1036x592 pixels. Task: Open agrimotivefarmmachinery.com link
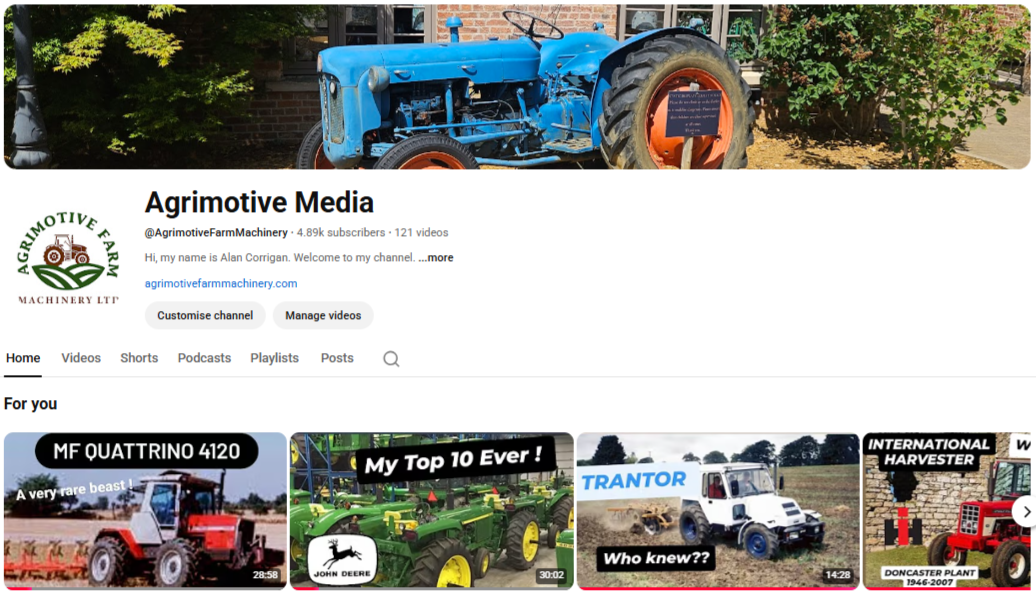point(221,283)
